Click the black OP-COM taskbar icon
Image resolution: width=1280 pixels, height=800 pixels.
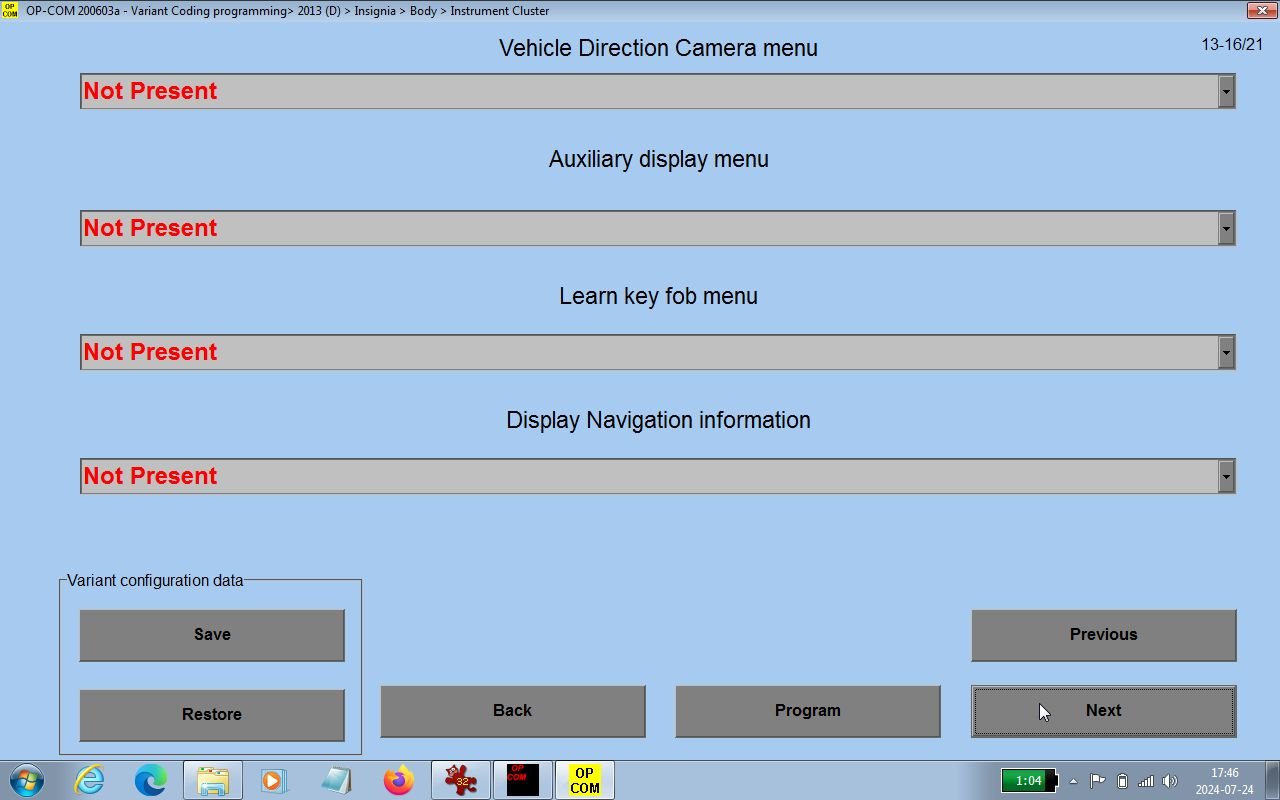click(x=522, y=780)
